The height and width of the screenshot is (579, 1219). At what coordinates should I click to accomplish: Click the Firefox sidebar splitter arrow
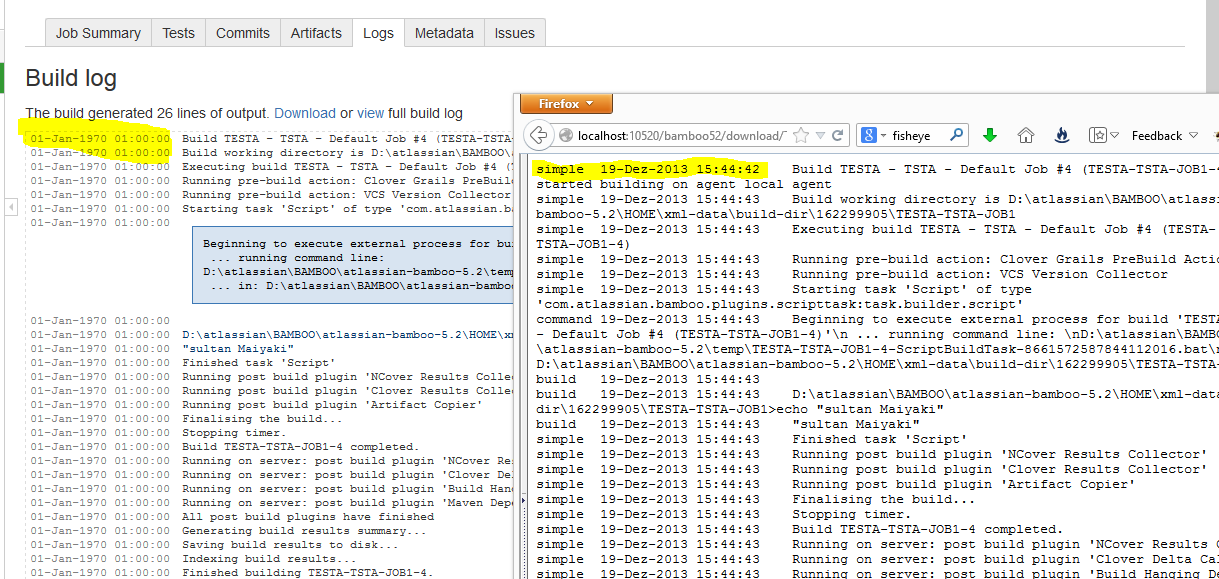point(525,500)
